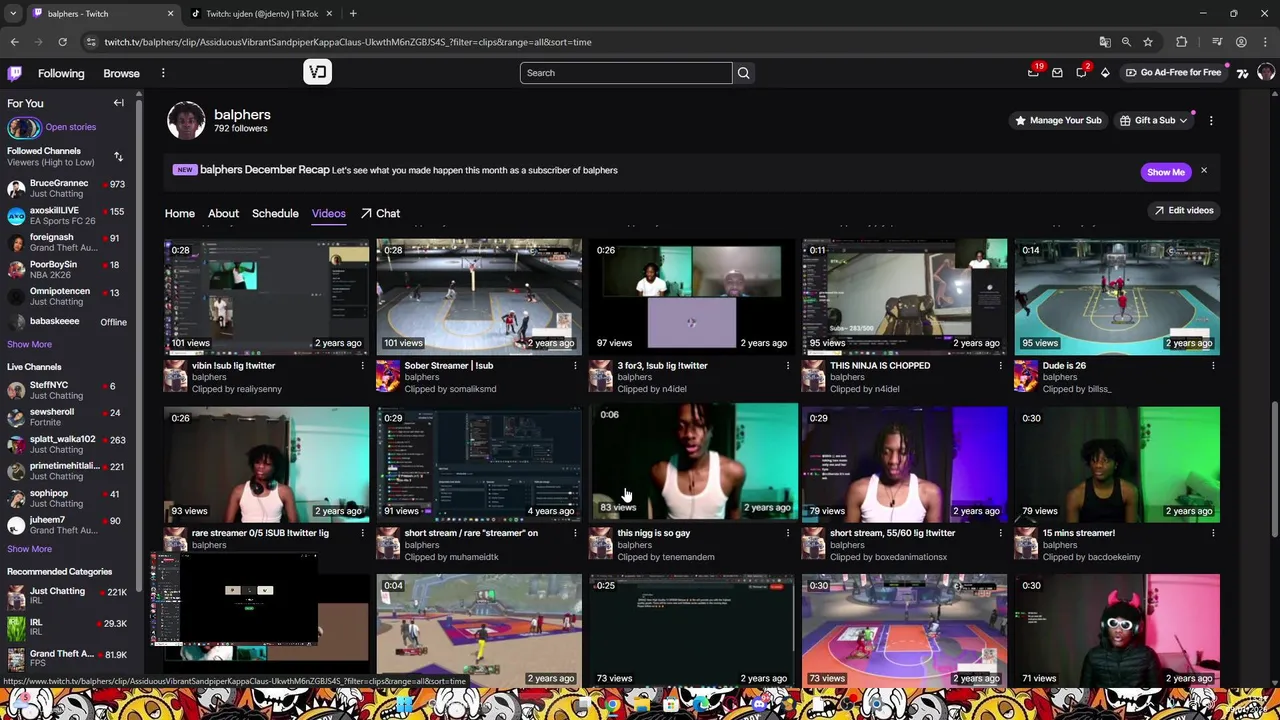The width and height of the screenshot is (1280, 720).
Task: Select the Videos tab
Action: click(x=328, y=213)
